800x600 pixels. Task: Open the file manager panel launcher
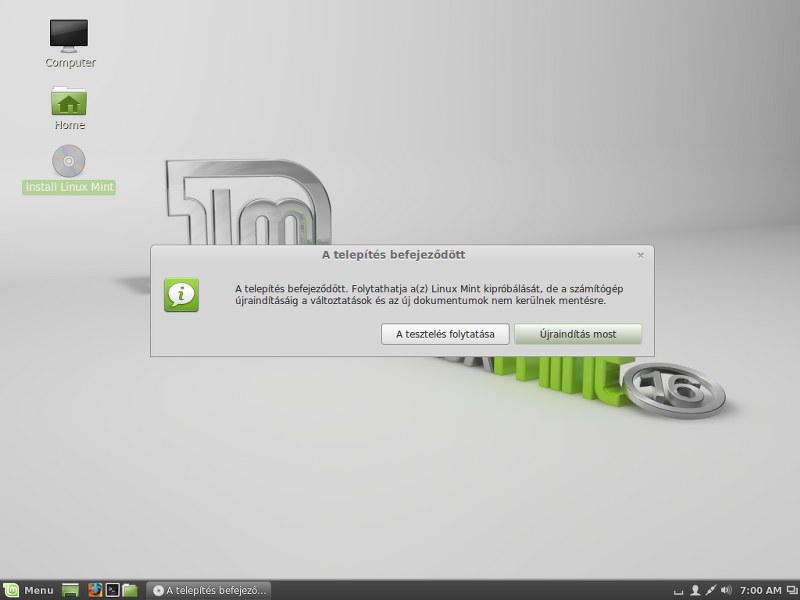point(130,590)
